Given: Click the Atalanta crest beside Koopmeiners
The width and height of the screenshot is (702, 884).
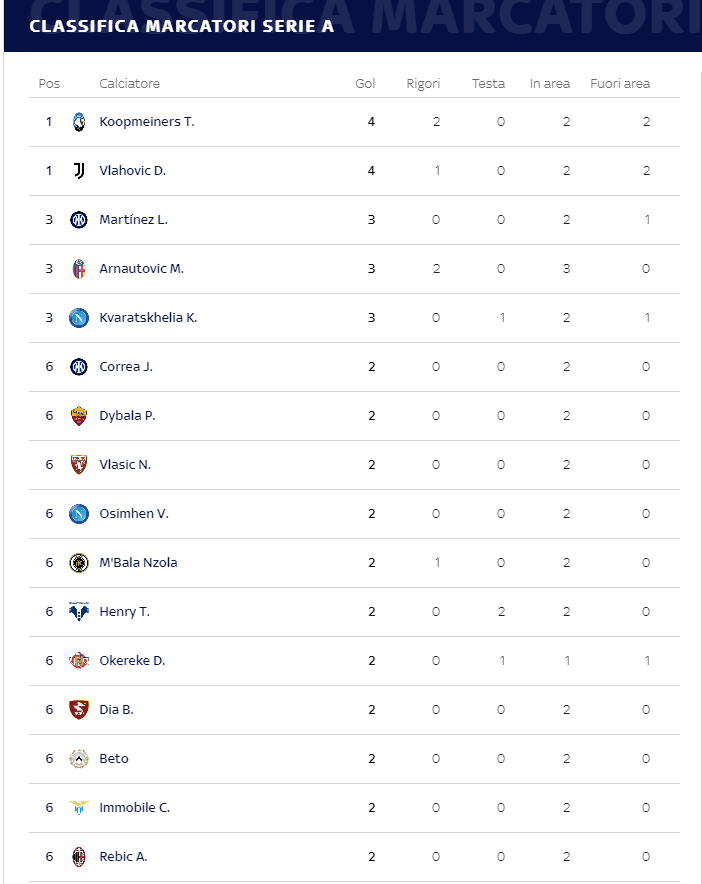Looking at the screenshot, I should pos(79,122).
